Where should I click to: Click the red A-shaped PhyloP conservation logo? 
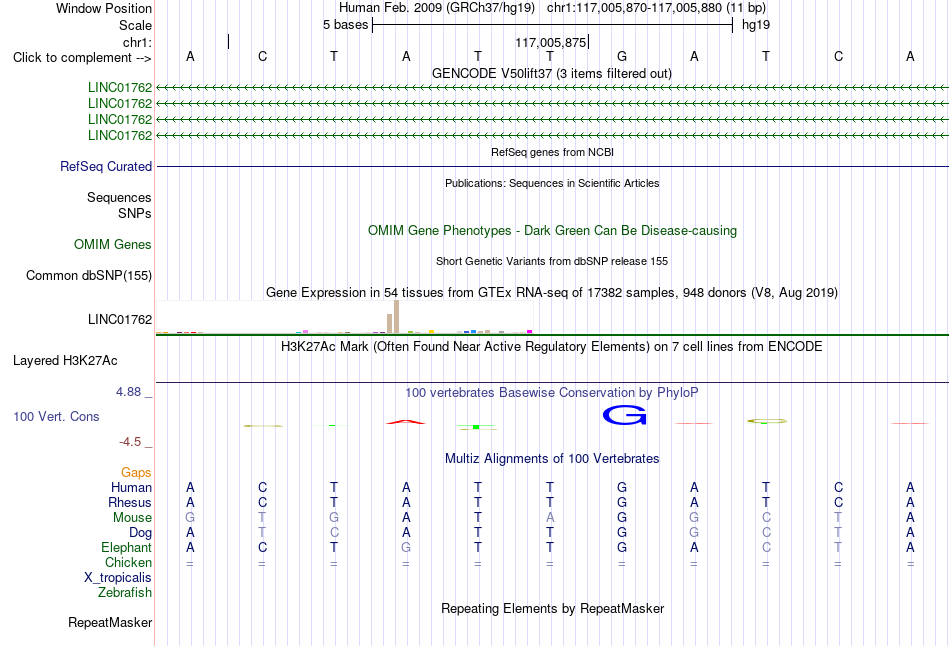[406, 422]
